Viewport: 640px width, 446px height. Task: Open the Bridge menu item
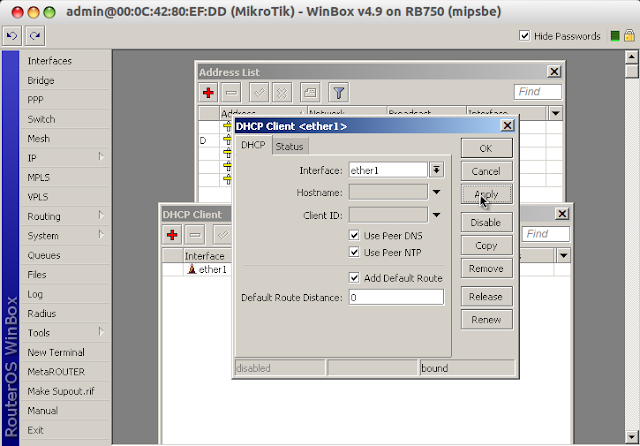65,80
